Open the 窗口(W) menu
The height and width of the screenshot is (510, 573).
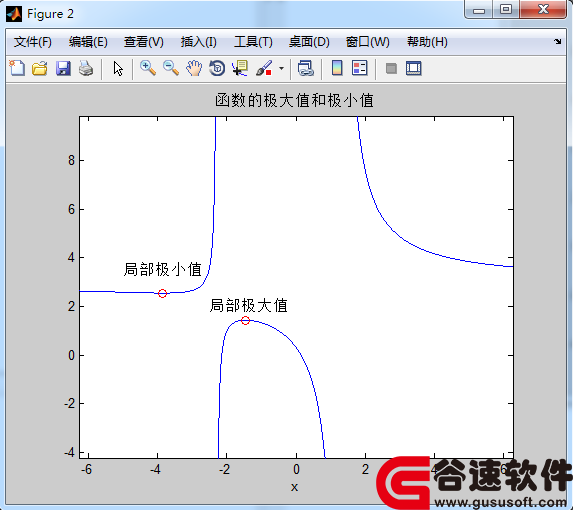point(367,42)
